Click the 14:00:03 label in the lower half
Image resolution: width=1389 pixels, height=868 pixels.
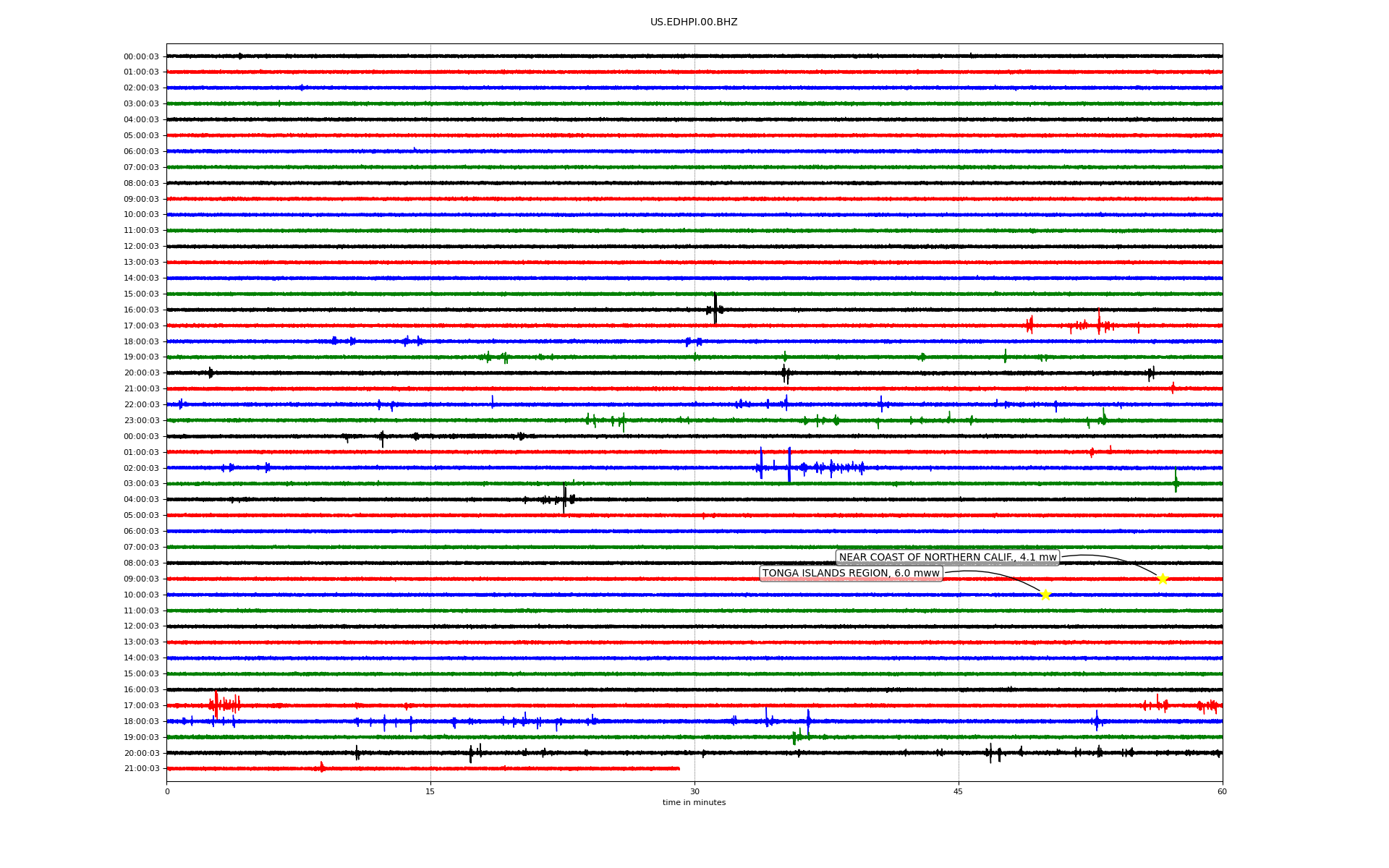pos(141,658)
